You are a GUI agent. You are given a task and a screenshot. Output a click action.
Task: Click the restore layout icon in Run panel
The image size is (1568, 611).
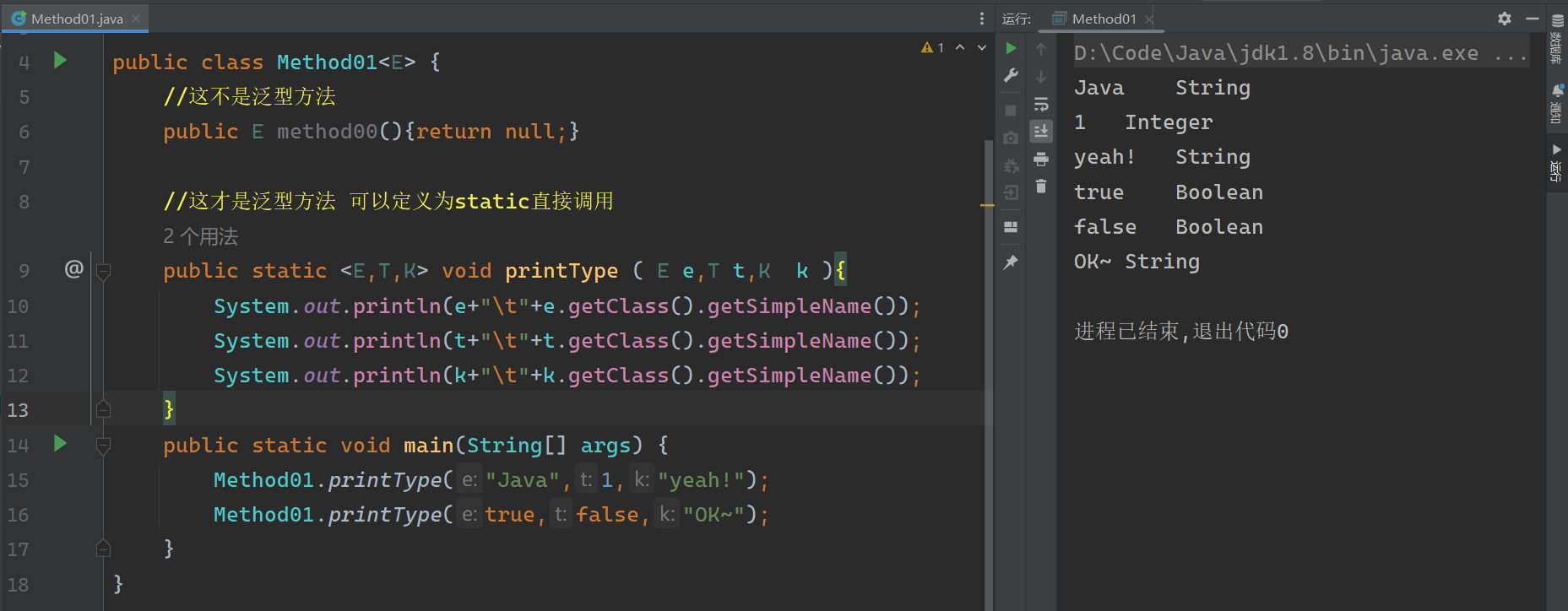pos(1011,227)
